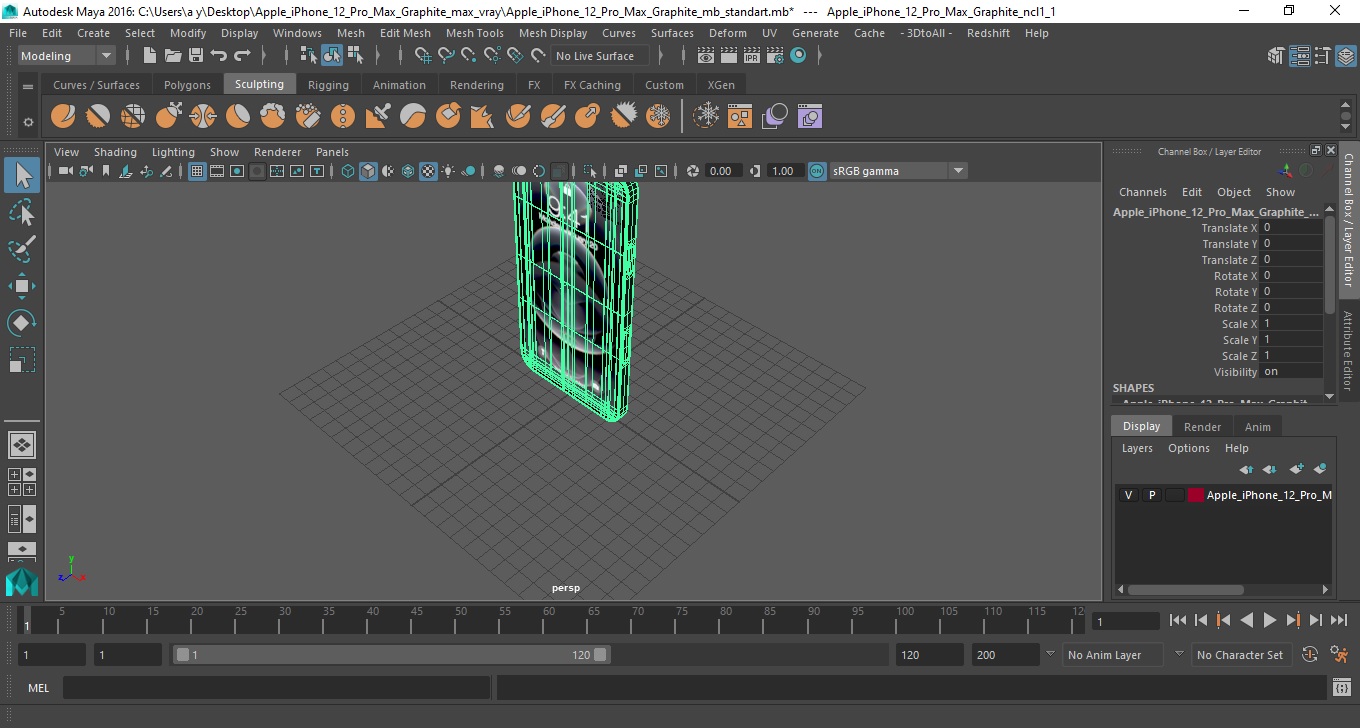Go to end of playback range
The image size is (1360, 728).
1338,621
